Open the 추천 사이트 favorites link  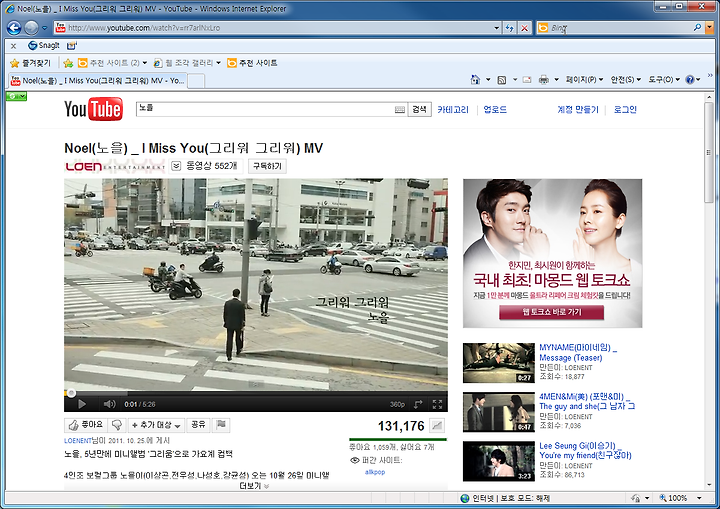click(252, 63)
